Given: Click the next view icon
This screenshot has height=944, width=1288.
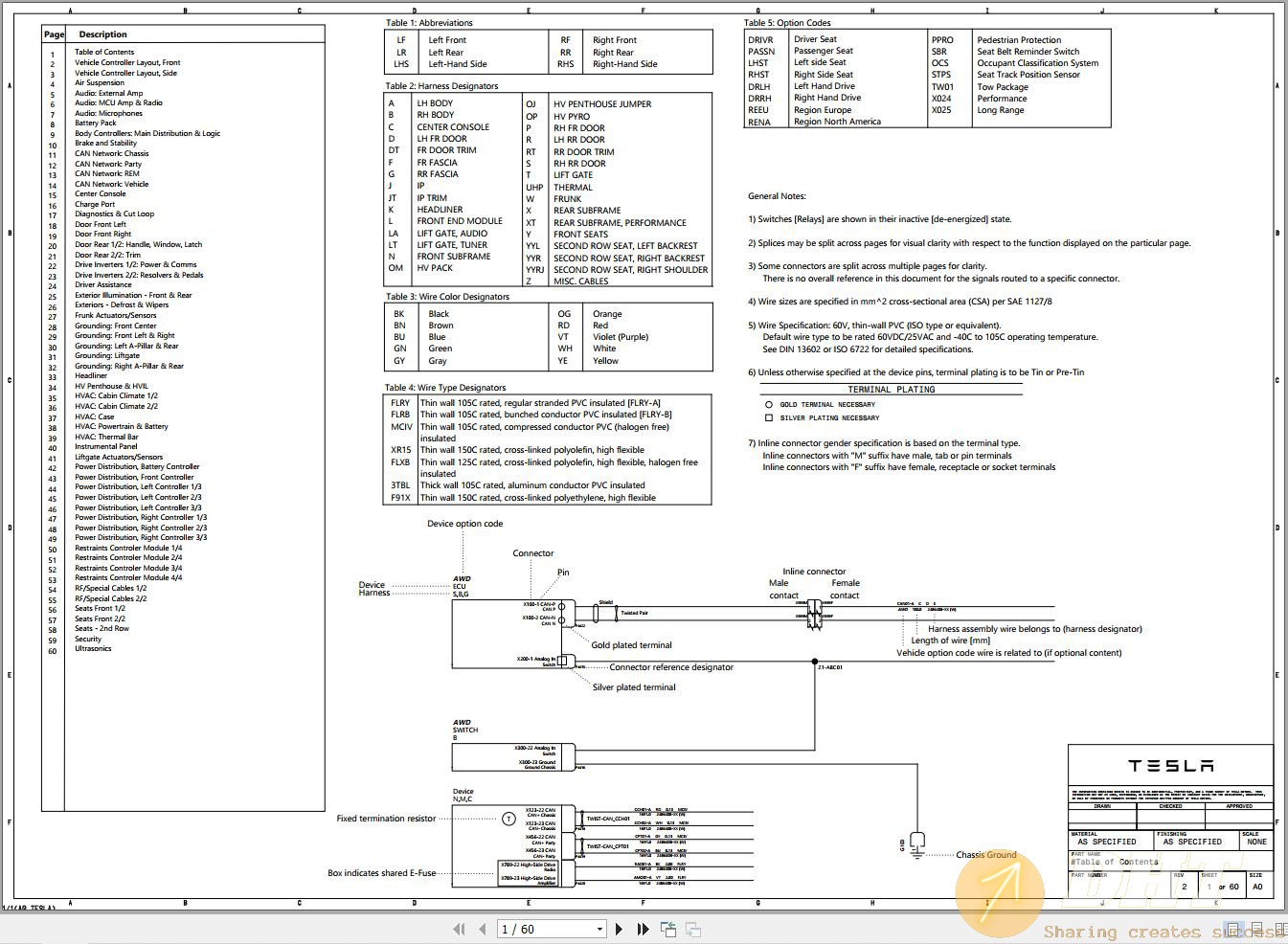Looking at the screenshot, I should pos(693,929).
